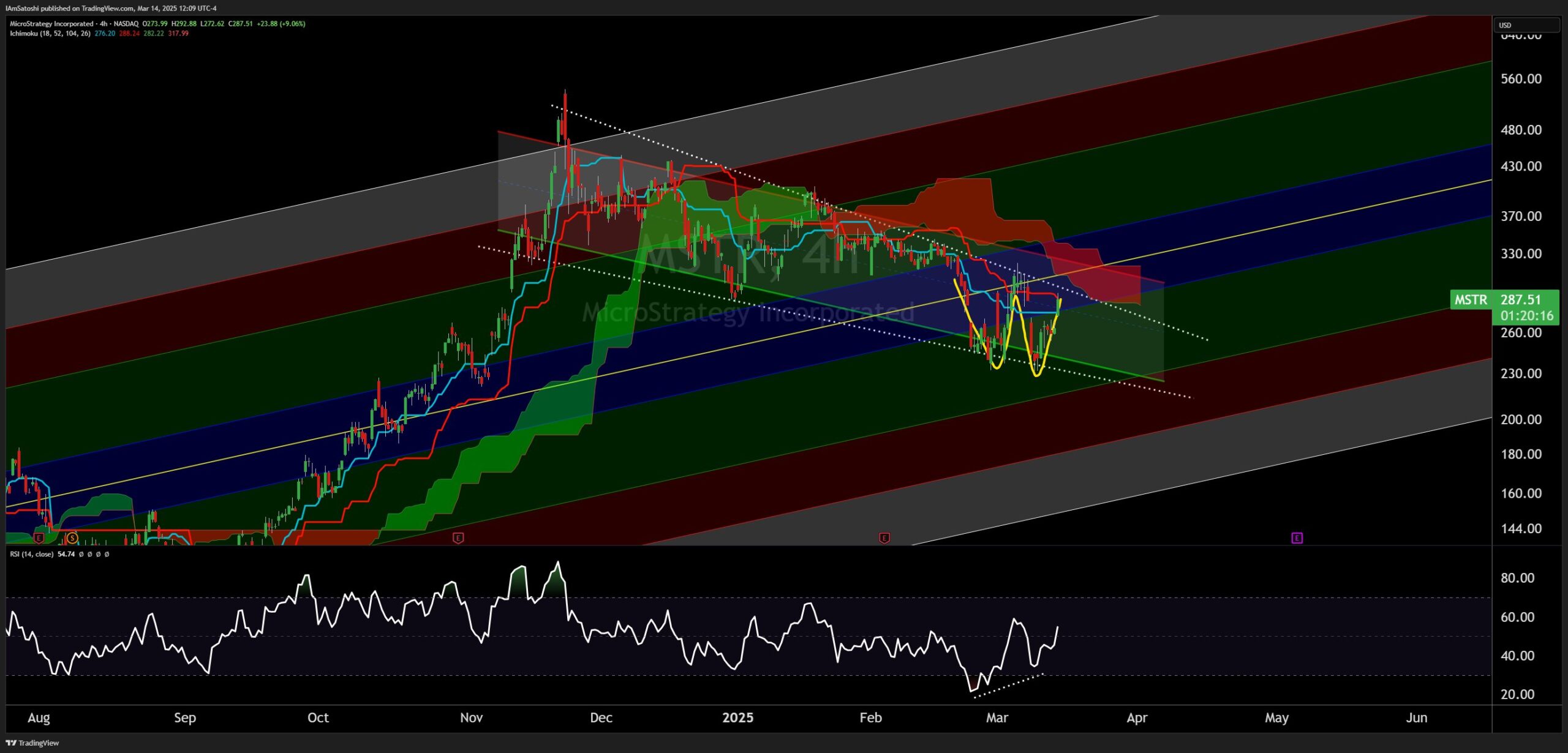The image size is (1568, 753).
Task: Click the May time axis label
Action: 1276,717
